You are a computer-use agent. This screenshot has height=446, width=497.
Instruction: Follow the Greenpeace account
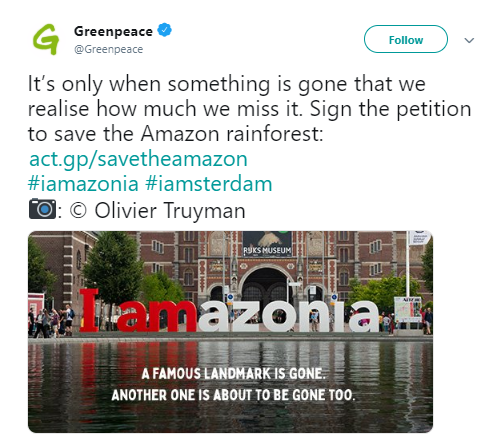tap(406, 39)
